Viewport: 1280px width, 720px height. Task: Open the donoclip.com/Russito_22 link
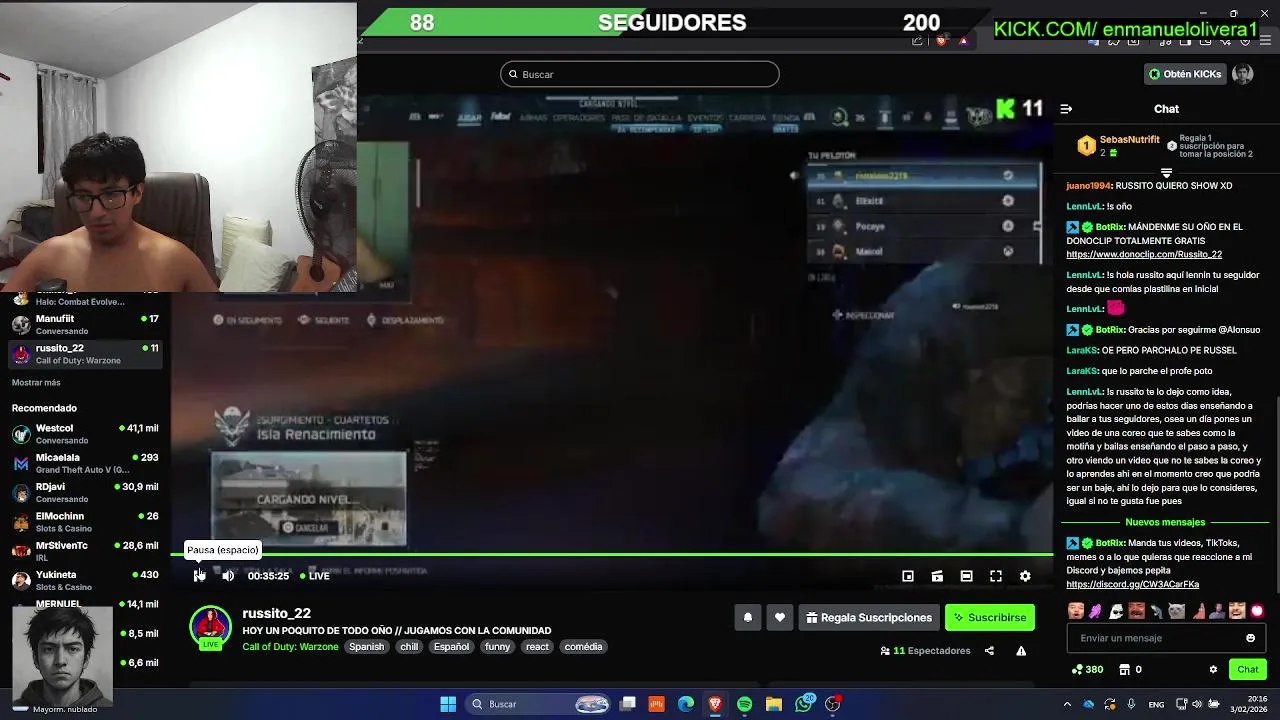tap(1144, 254)
